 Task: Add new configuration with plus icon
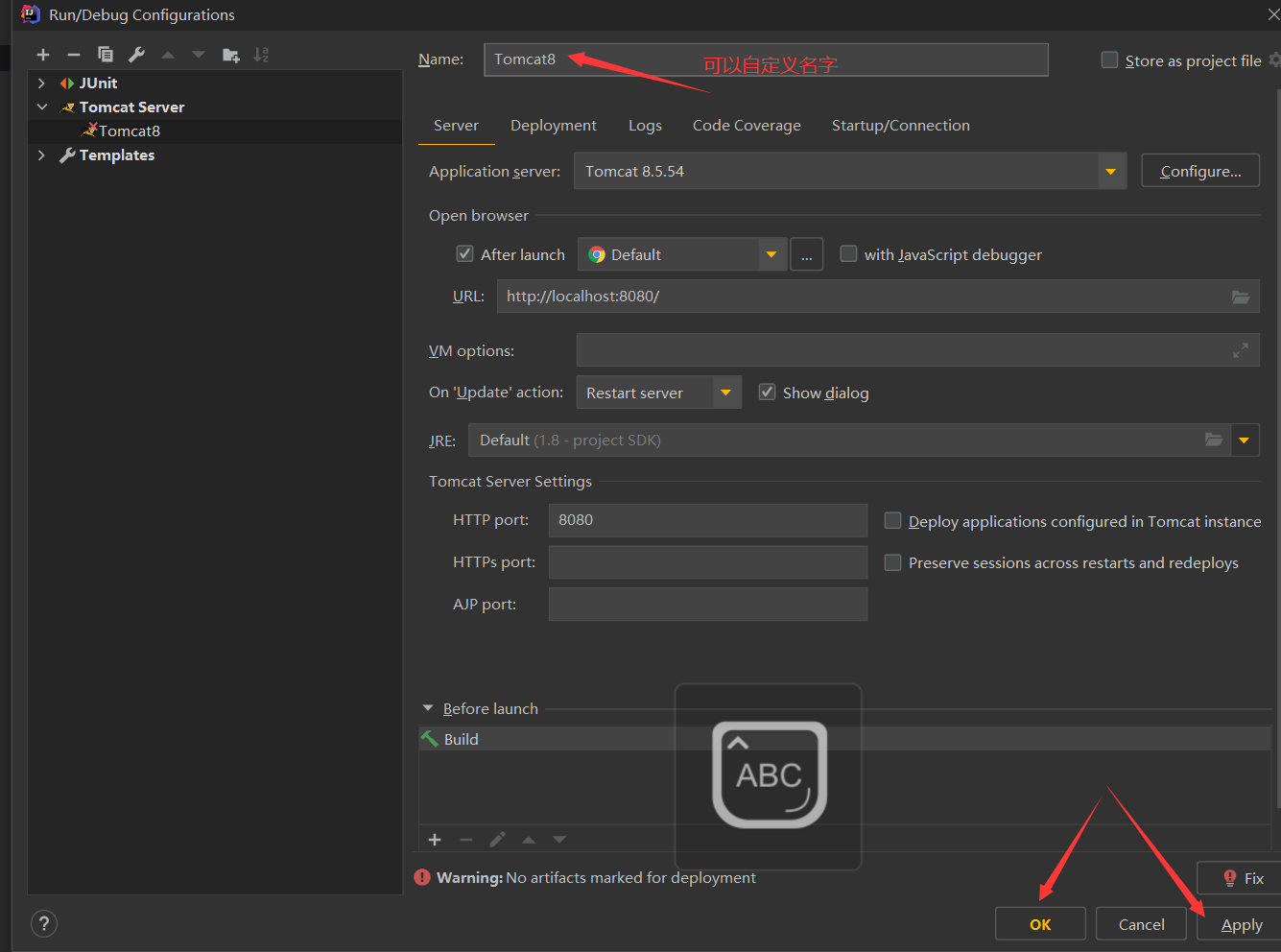click(43, 55)
